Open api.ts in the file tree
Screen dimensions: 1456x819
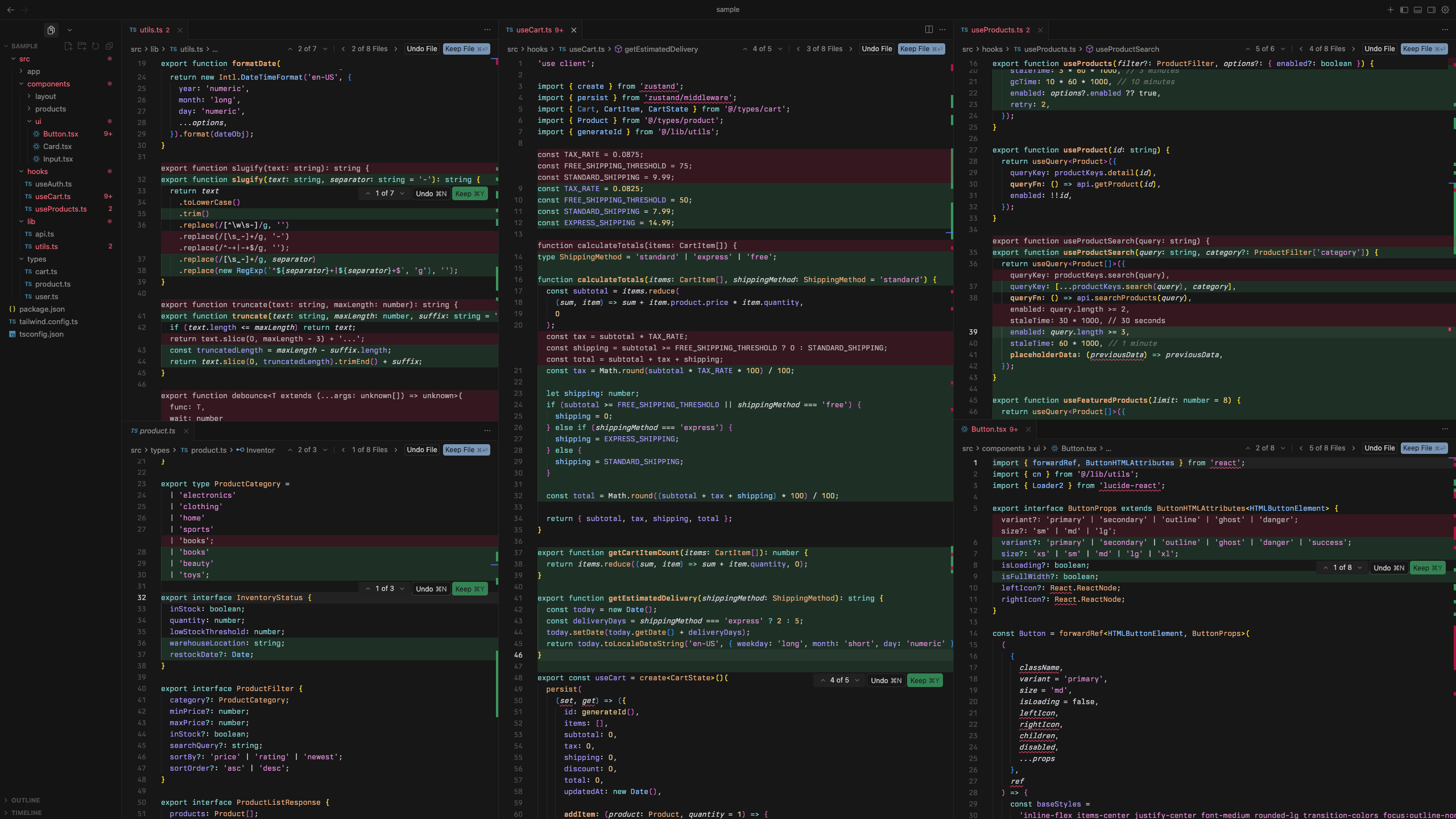pyautogui.click(x=44, y=234)
